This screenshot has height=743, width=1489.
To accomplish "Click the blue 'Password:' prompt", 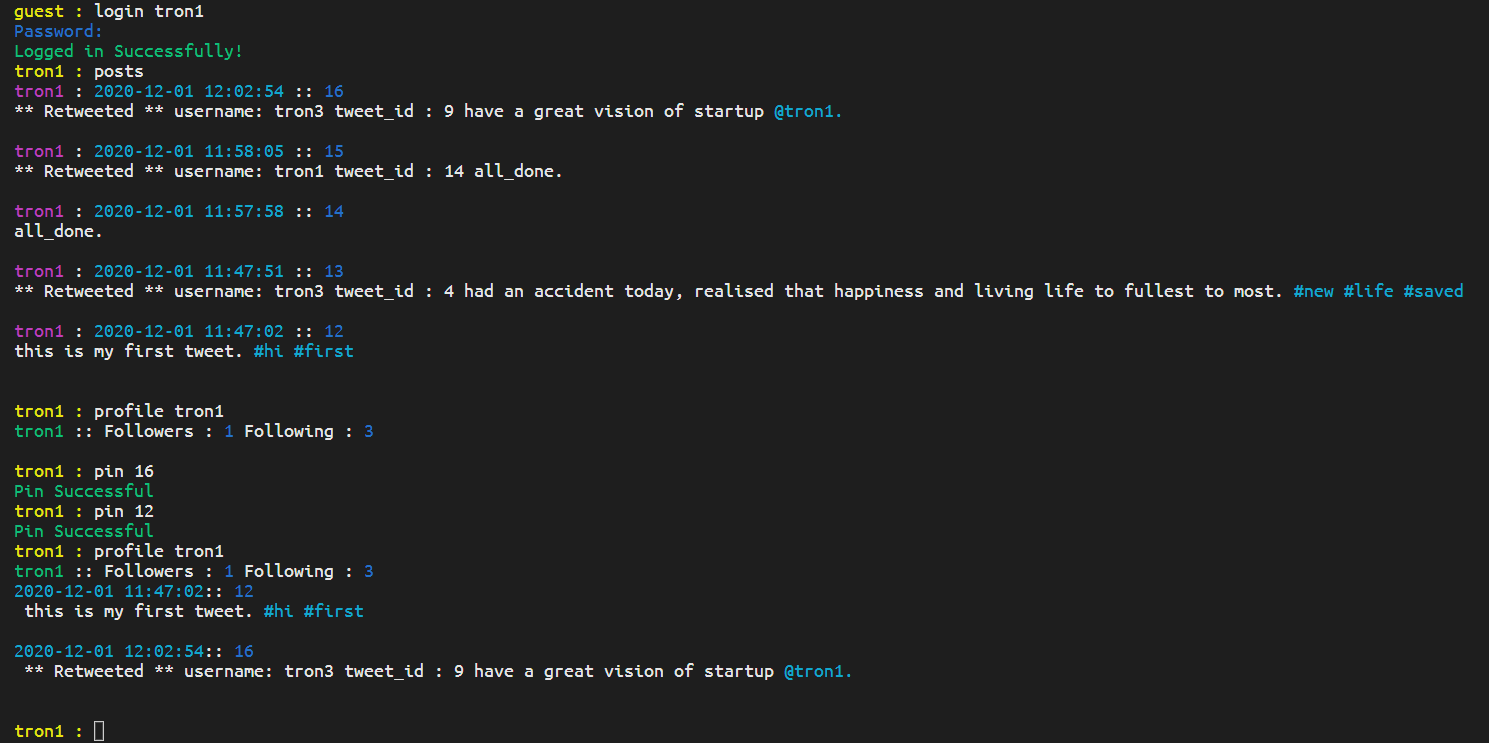I will (58, 31).
